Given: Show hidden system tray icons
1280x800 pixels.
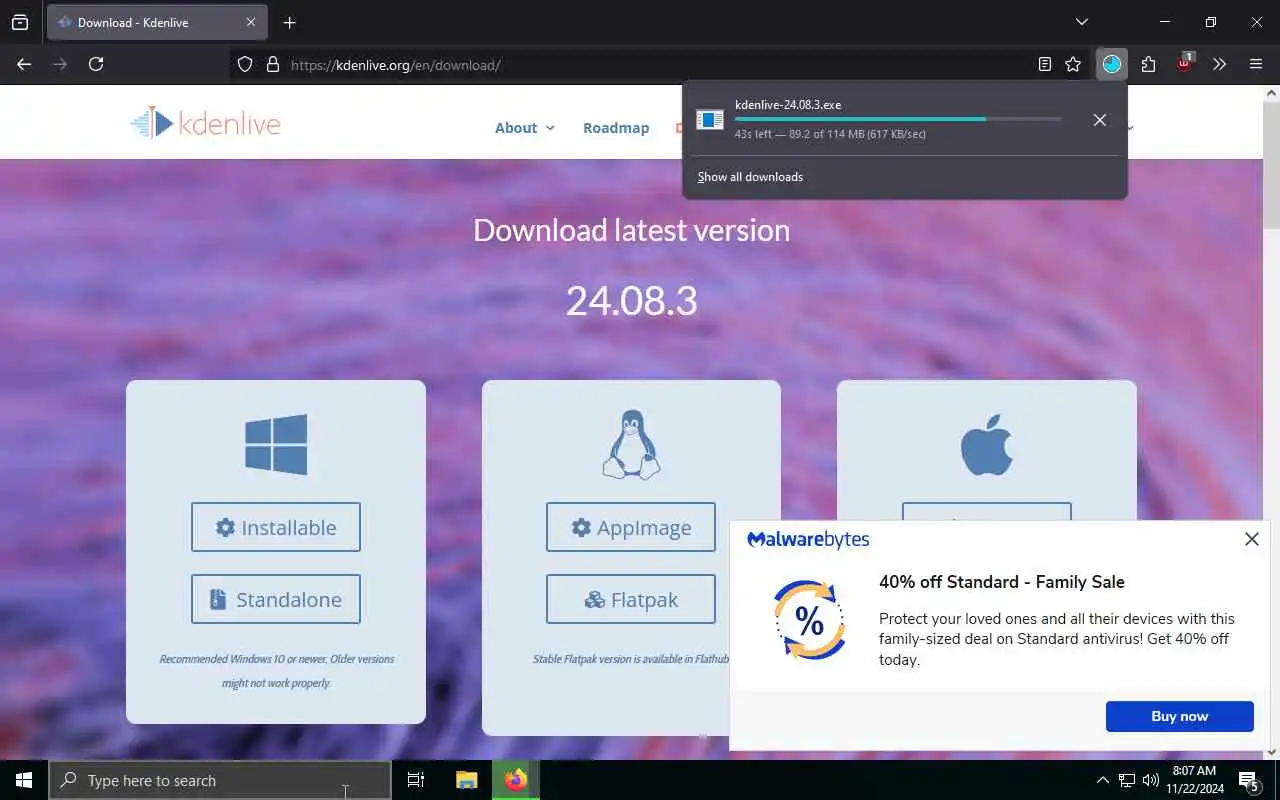Looking at the screenshot, I should tap(1103, 780).
